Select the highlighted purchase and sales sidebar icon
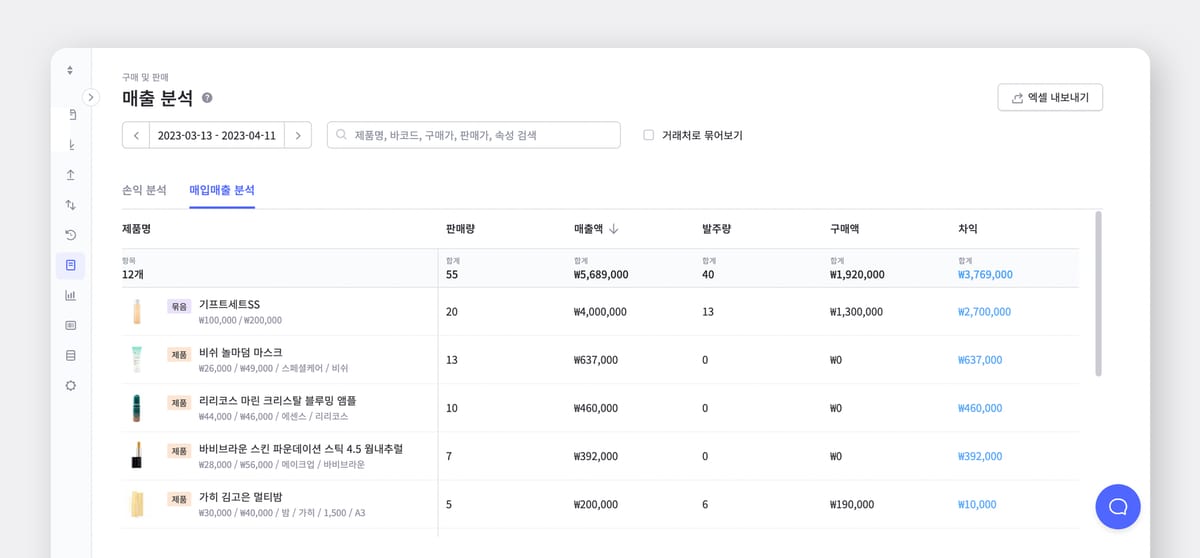 point(71,265)
